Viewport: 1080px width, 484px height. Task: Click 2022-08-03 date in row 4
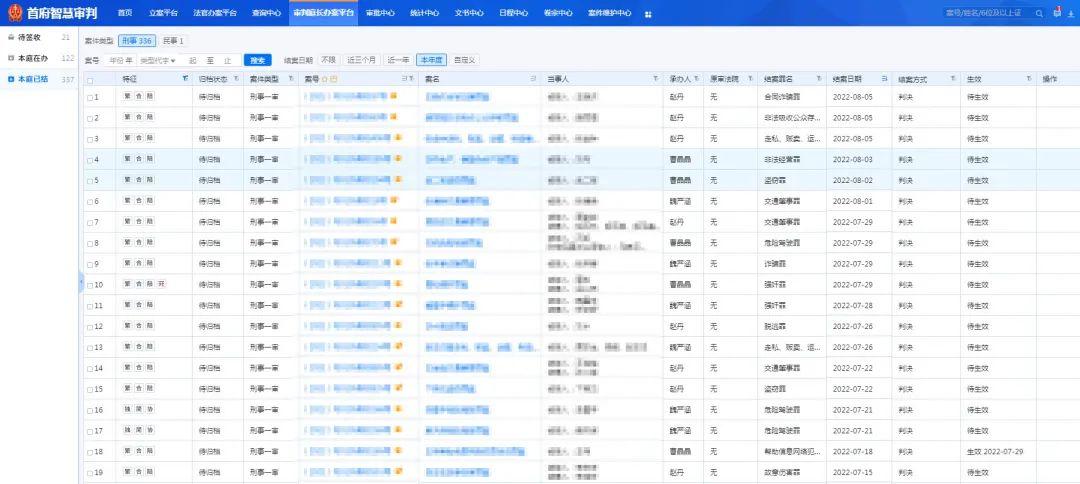click(x=852, y=160)
